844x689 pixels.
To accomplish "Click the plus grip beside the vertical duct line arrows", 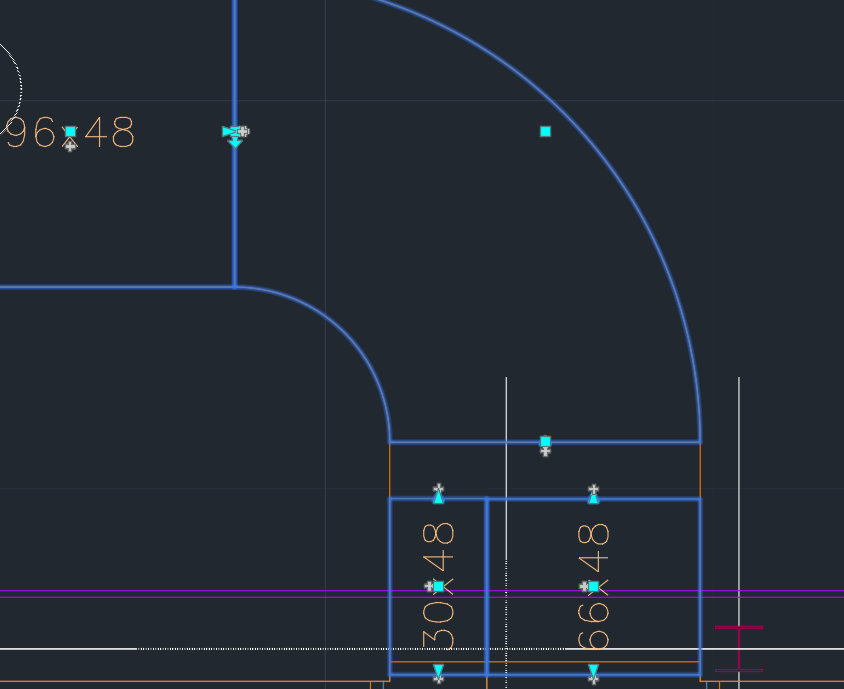I will tap(243, 131).
